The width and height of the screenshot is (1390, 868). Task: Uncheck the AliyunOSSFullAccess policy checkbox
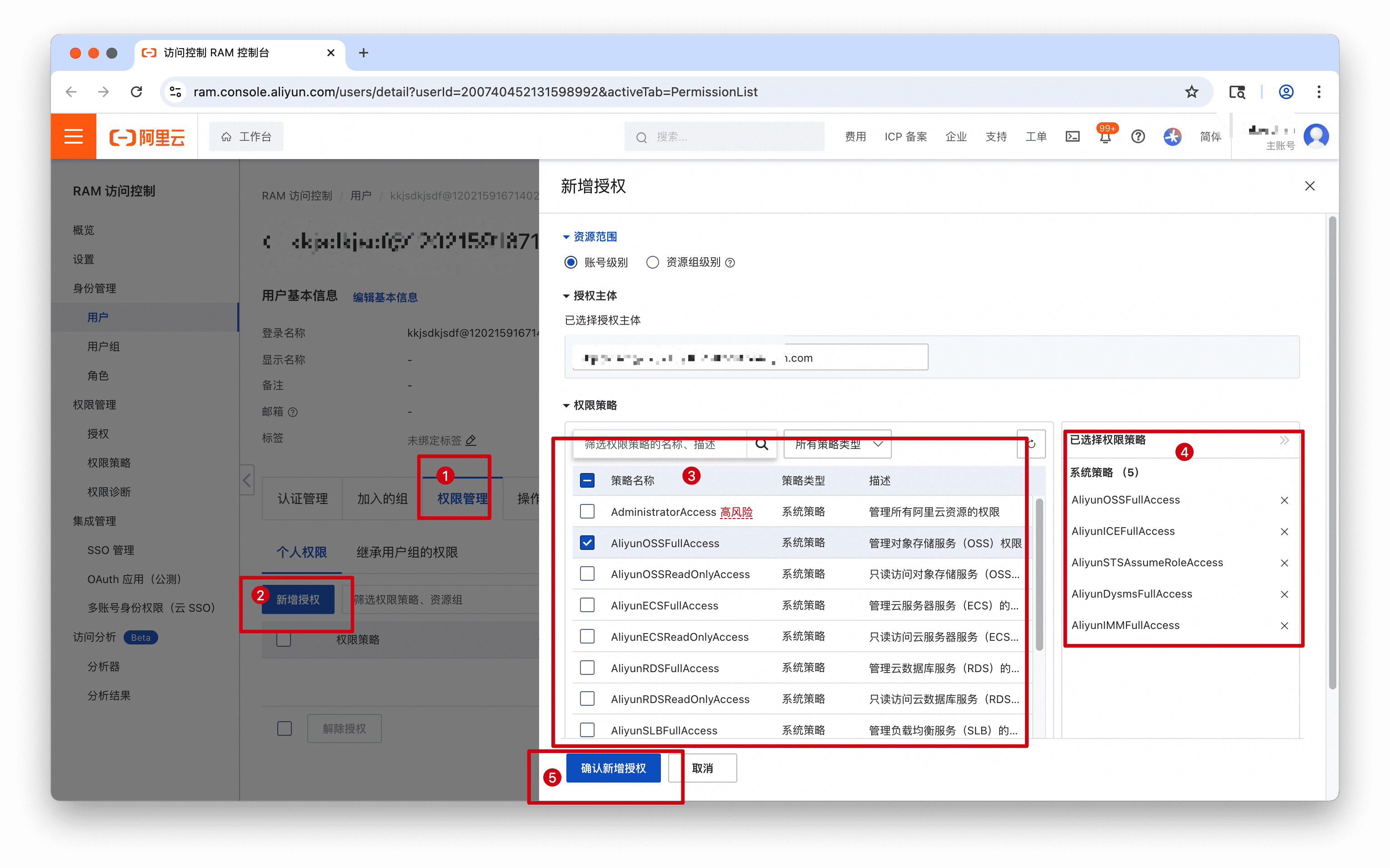587,543
